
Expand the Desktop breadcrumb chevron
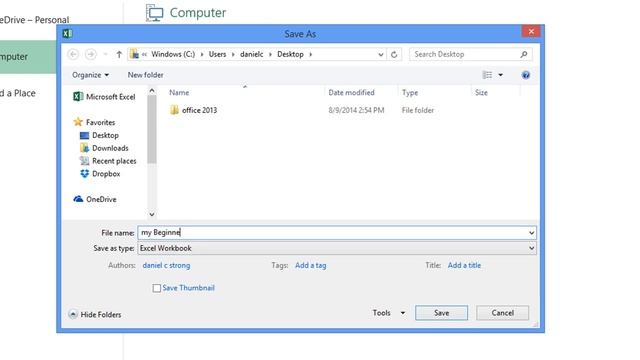click(x=311, y=54)
